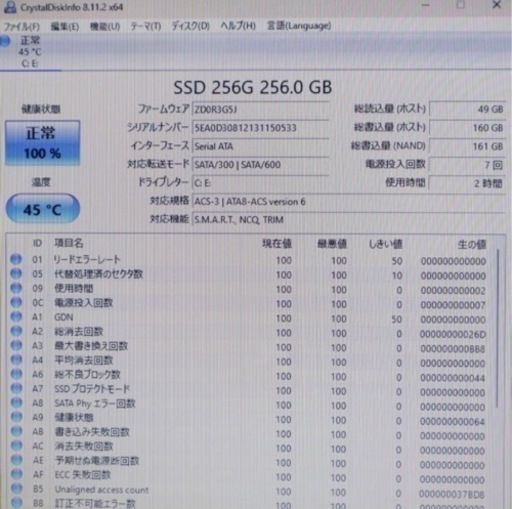Open the 機能(U) menu
Image resolution: width=512 pixels, height=509 pixels.
(x=105, y=26)
